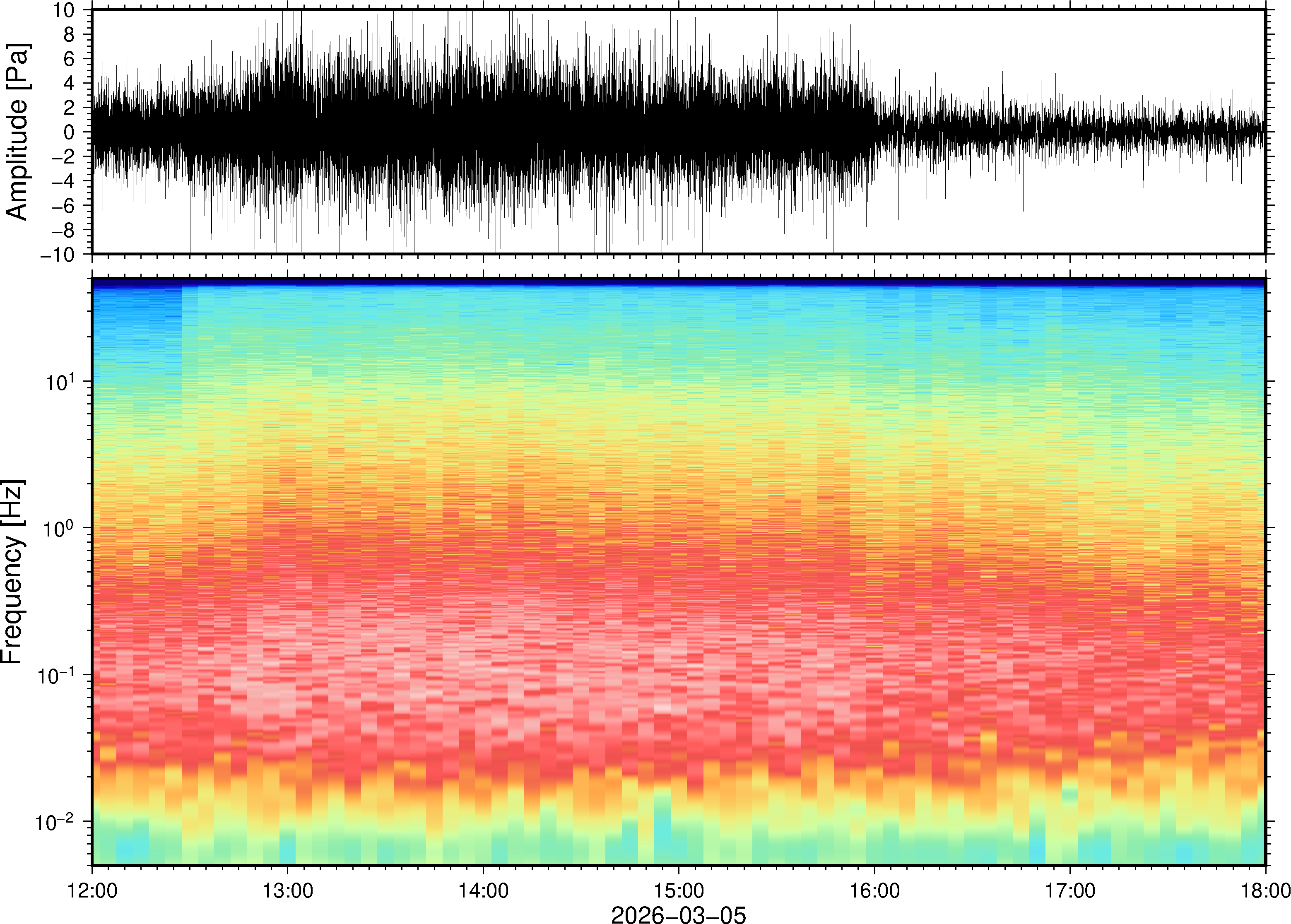Click the 13:00 time axis label
Image resolution: width=1291 pixels, height=924 pixels.
tap(287, 890)
